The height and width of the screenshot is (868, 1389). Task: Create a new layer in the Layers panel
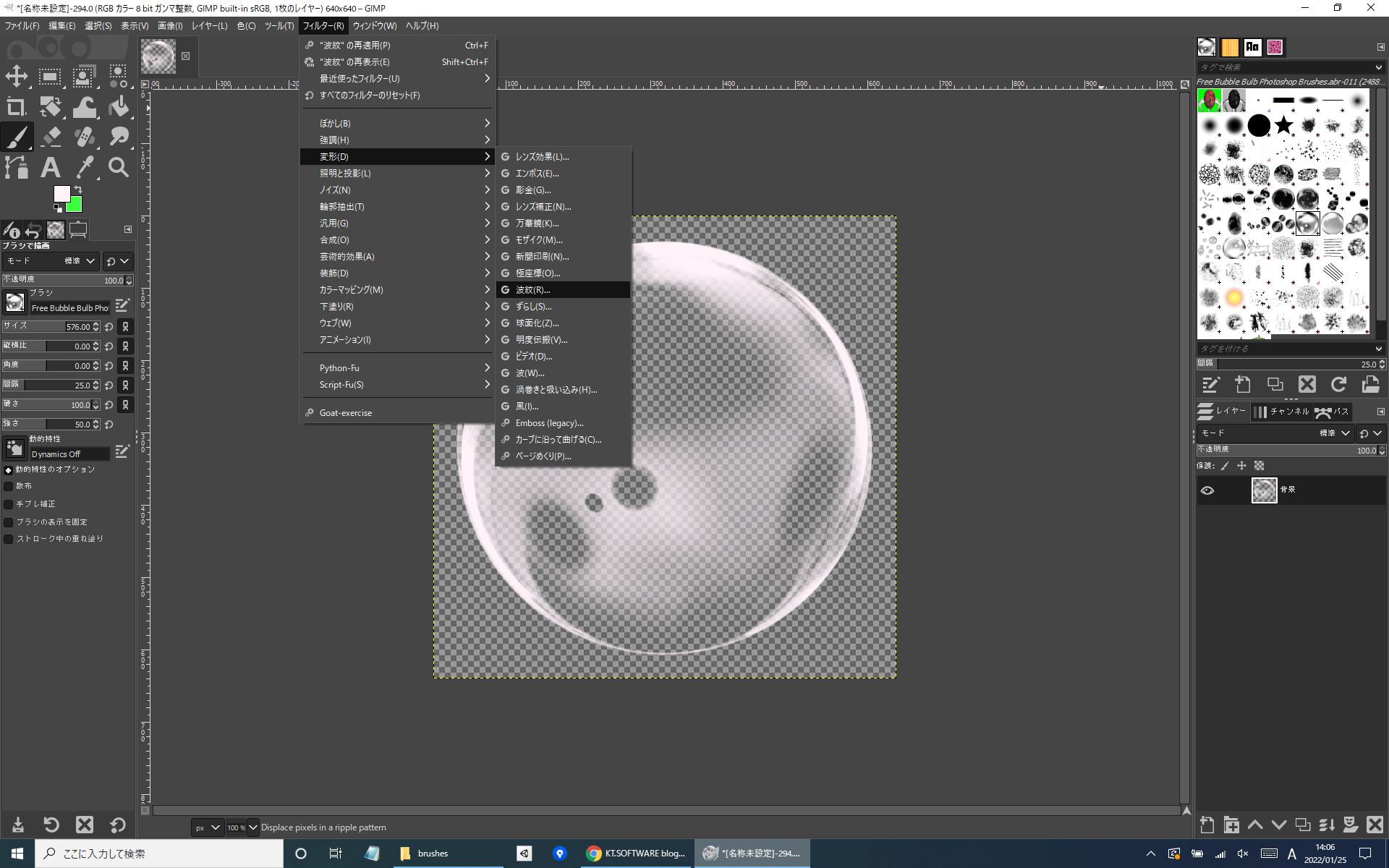(1207, 825)
